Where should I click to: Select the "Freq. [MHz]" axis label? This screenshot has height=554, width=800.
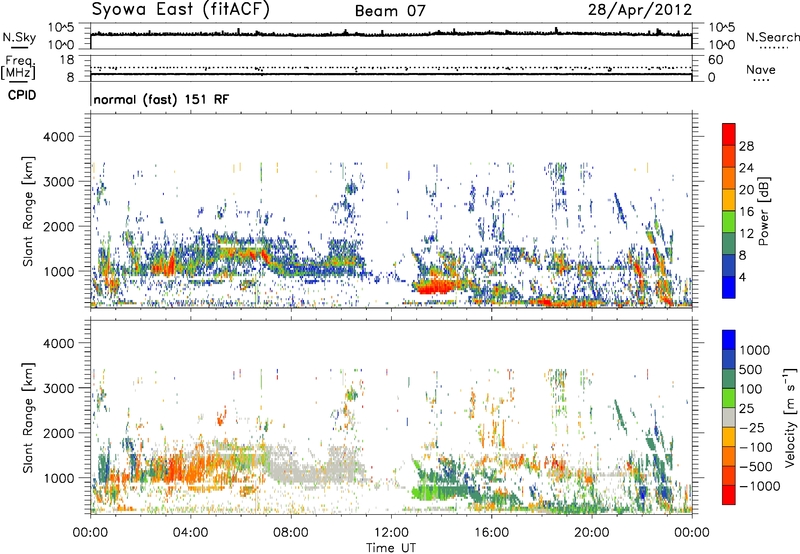pyautogui.click(x=18, y=67)
